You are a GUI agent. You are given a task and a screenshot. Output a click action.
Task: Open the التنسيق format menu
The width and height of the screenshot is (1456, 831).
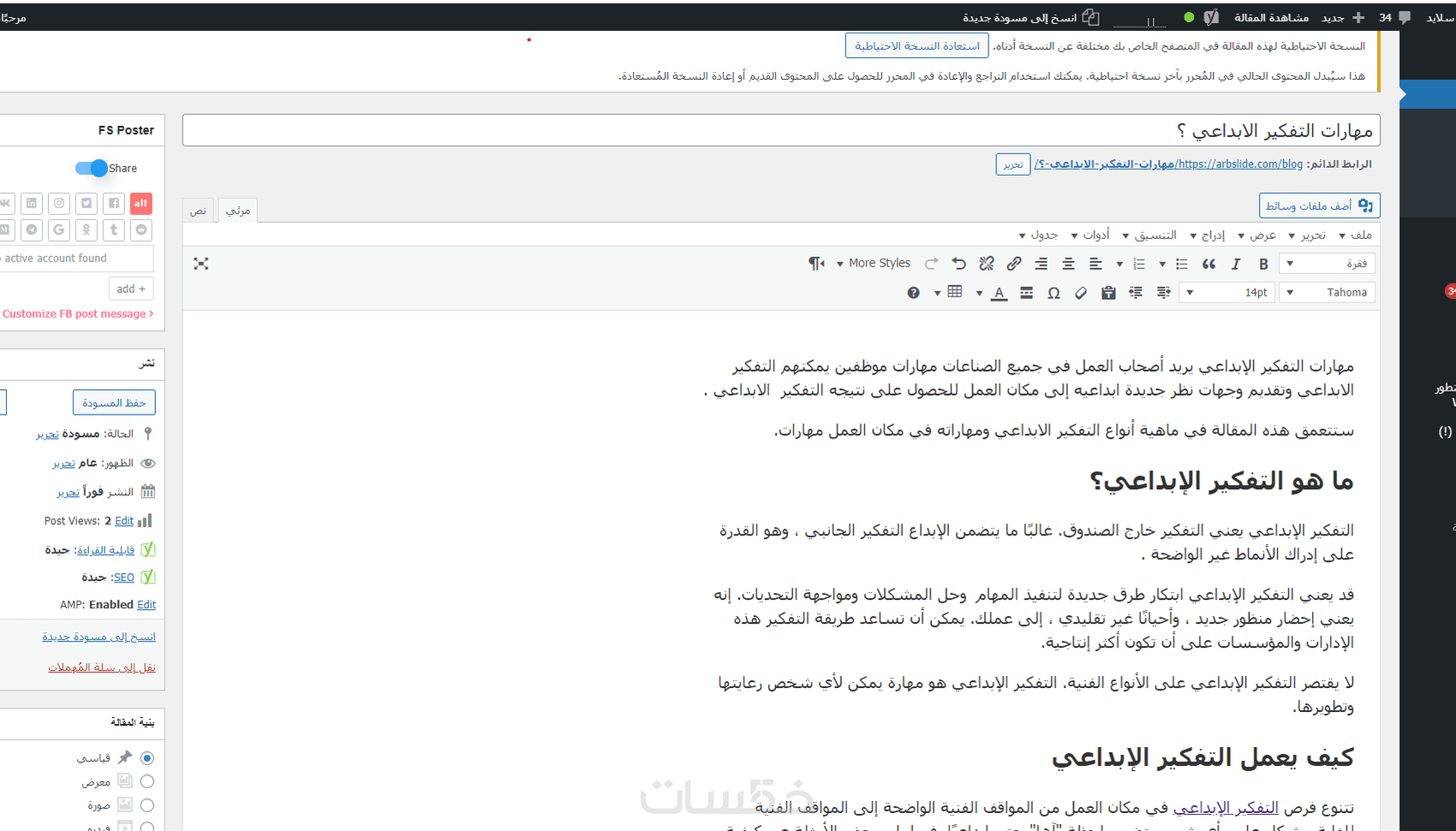pyautogui.click(x=1149, y=235)
